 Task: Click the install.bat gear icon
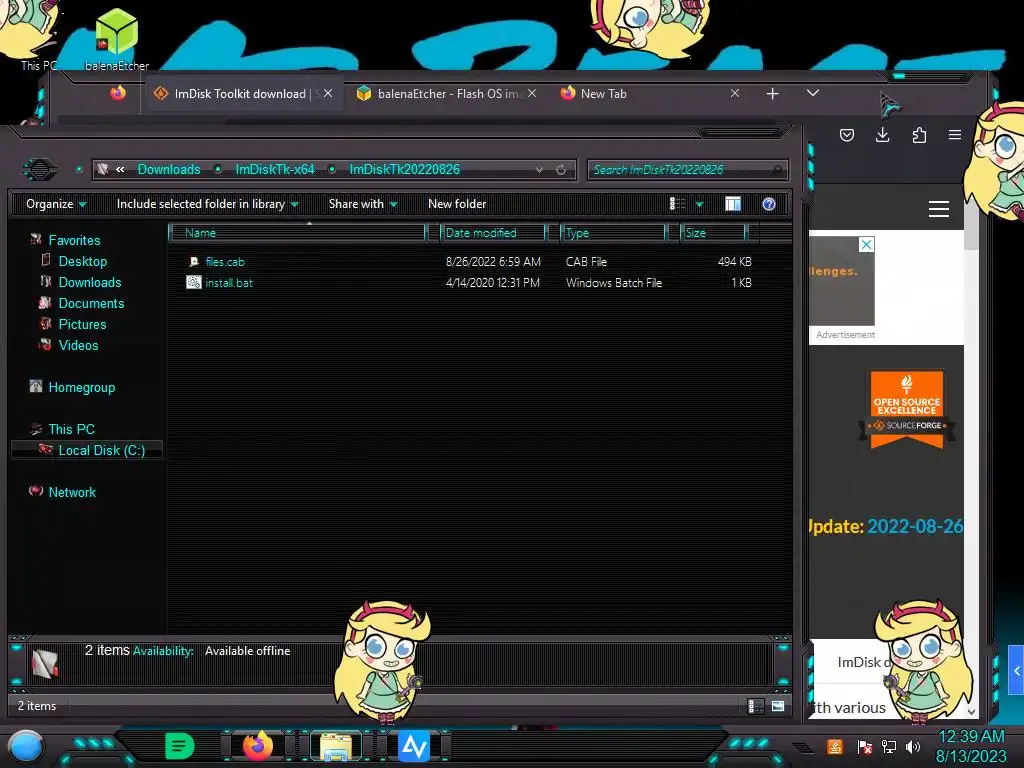(x=194, y=283)
